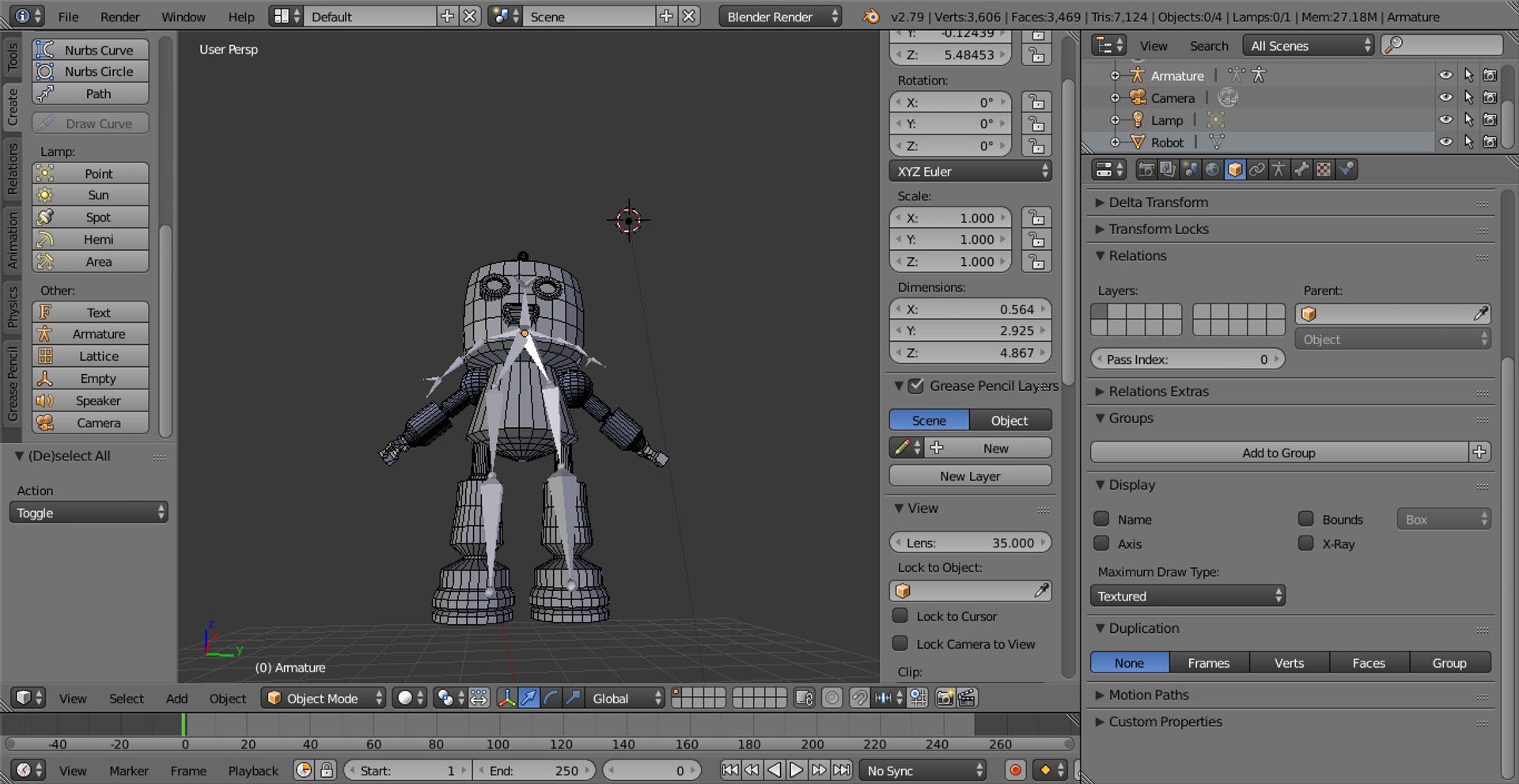Click the eyedropper in Lock to Object field
The image size is (1519, 784).
tap(1041, 590)
